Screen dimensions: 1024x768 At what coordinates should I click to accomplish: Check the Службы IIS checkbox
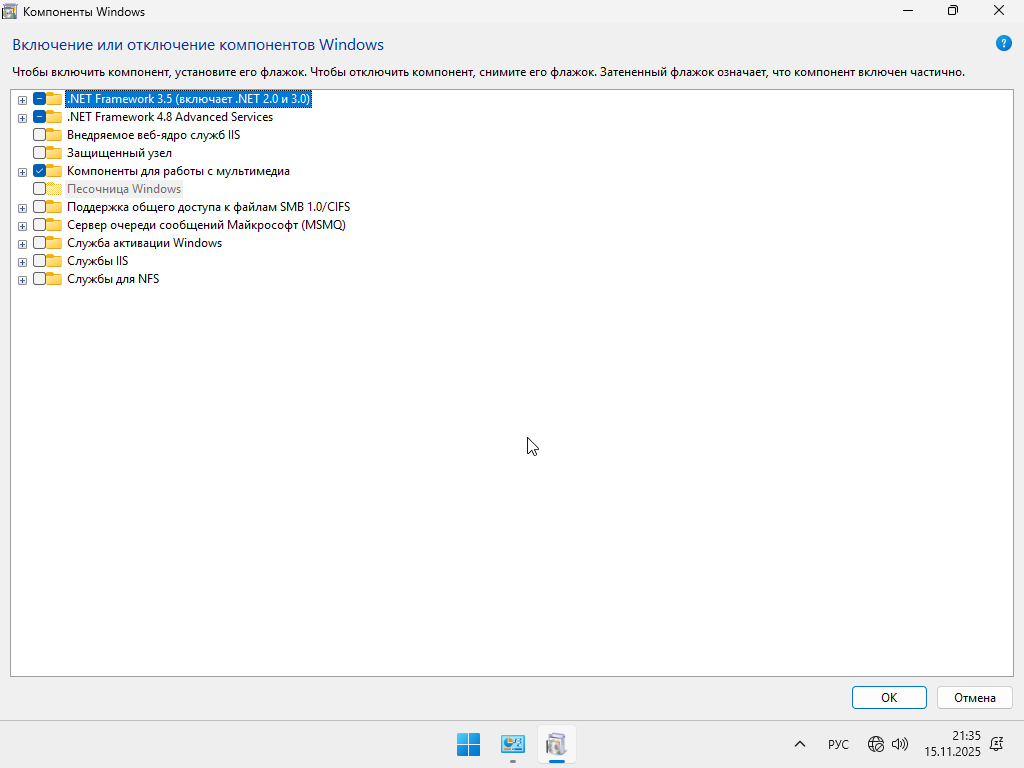coord(39,261)
